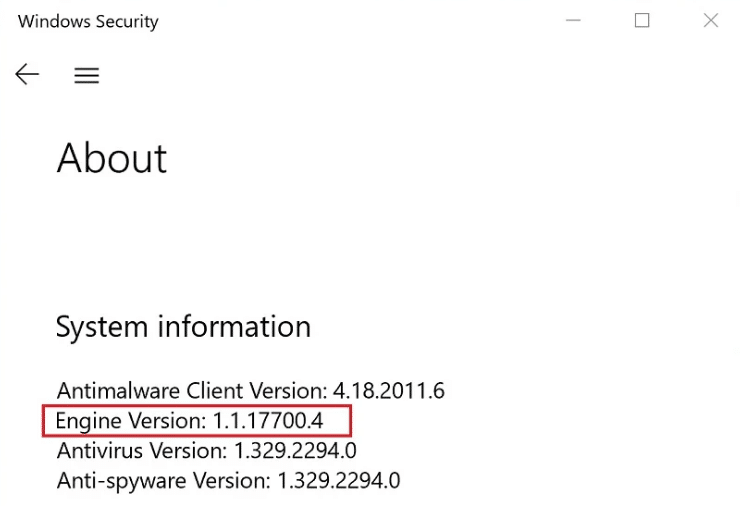The width and height of the screenshot is (740, 506).
Task: Minimize the Windows Security window
Action: click(x=573, y=20)
